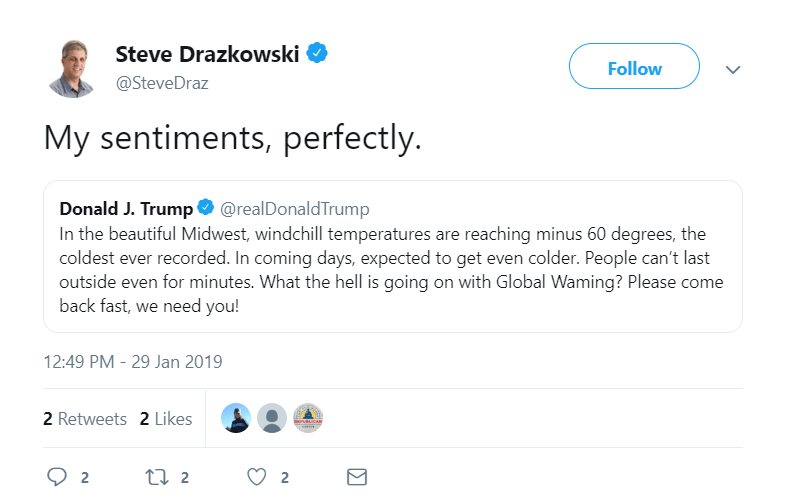Screen dimensions: 789x503
Task: Click Steve Drazkowski's profile photo
Action: (x=72, y=68)
